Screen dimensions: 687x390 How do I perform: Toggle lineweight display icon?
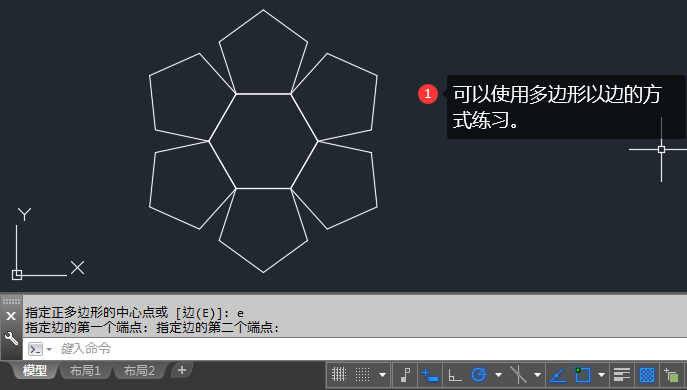tap(622, 375)
